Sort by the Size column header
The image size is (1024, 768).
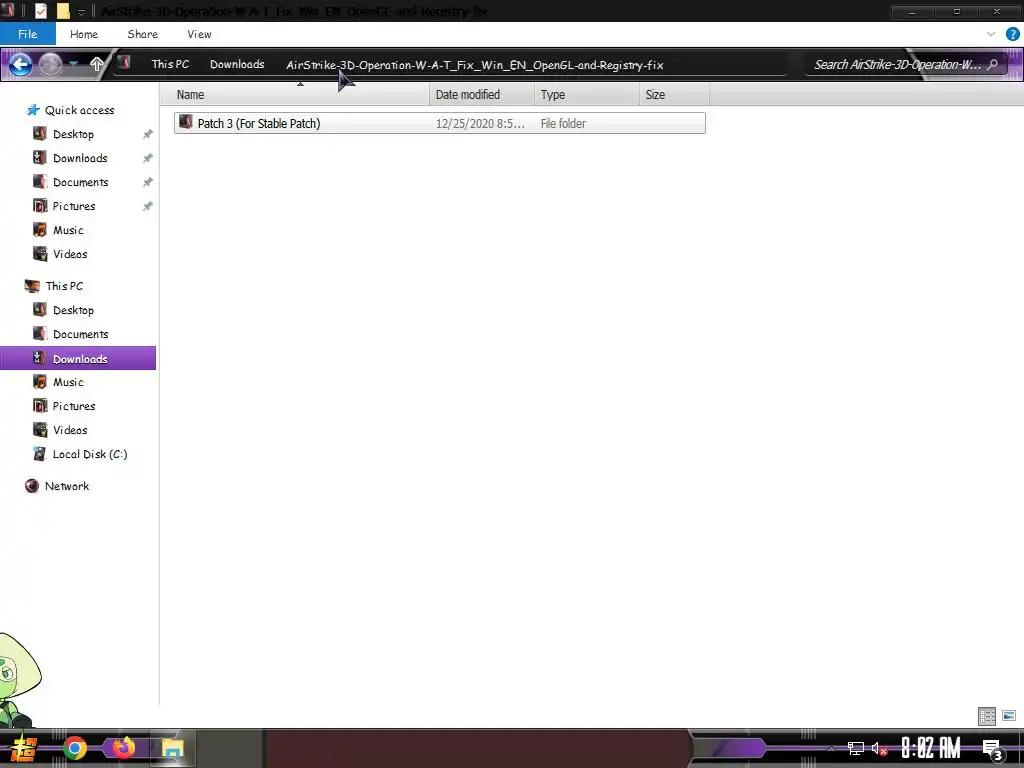pos(675,95)
